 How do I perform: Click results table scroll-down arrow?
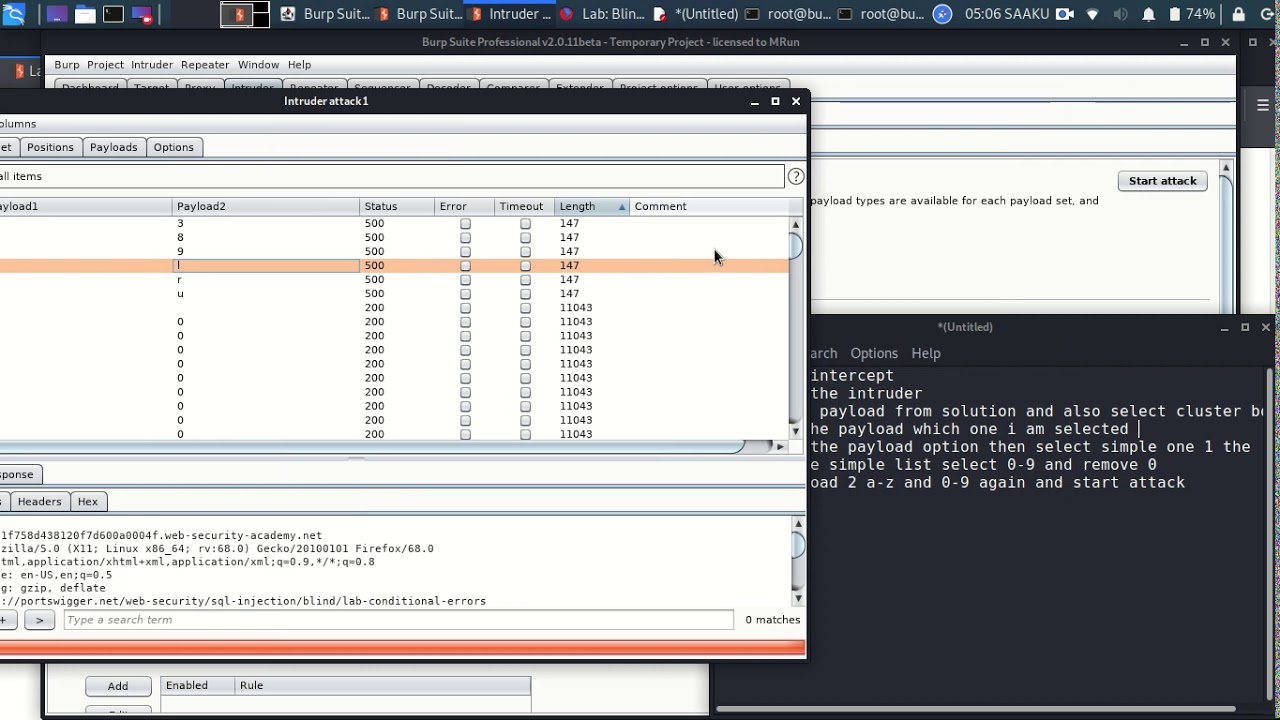(796, 431)
